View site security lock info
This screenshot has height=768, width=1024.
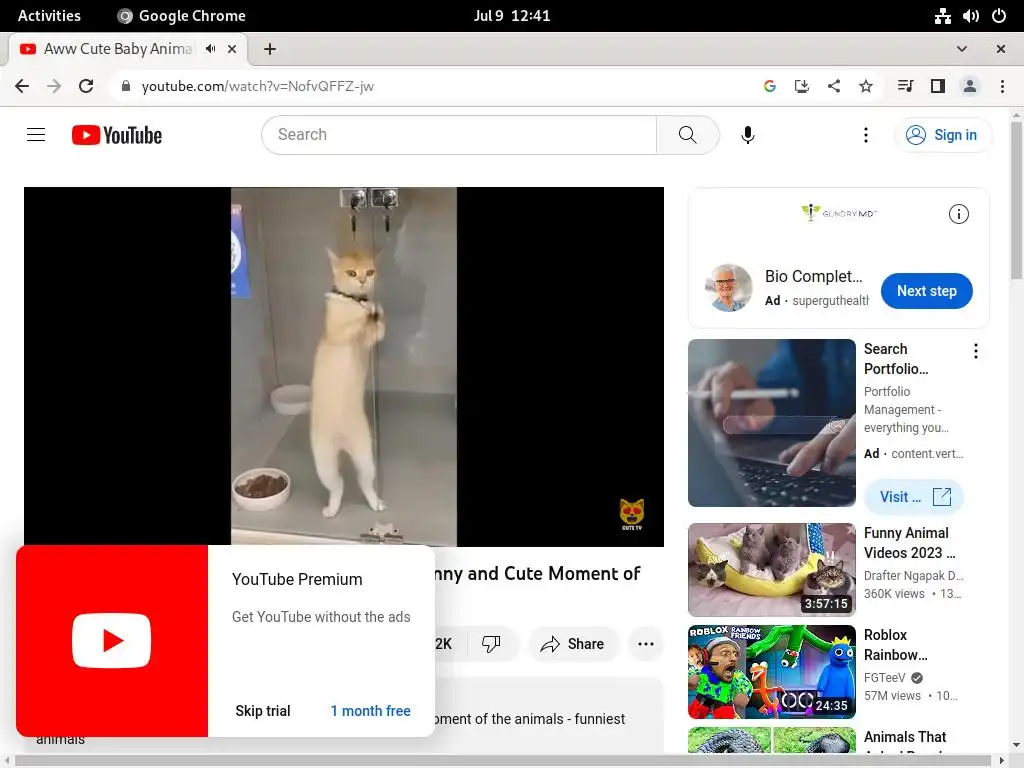click(x=126, y=86)
